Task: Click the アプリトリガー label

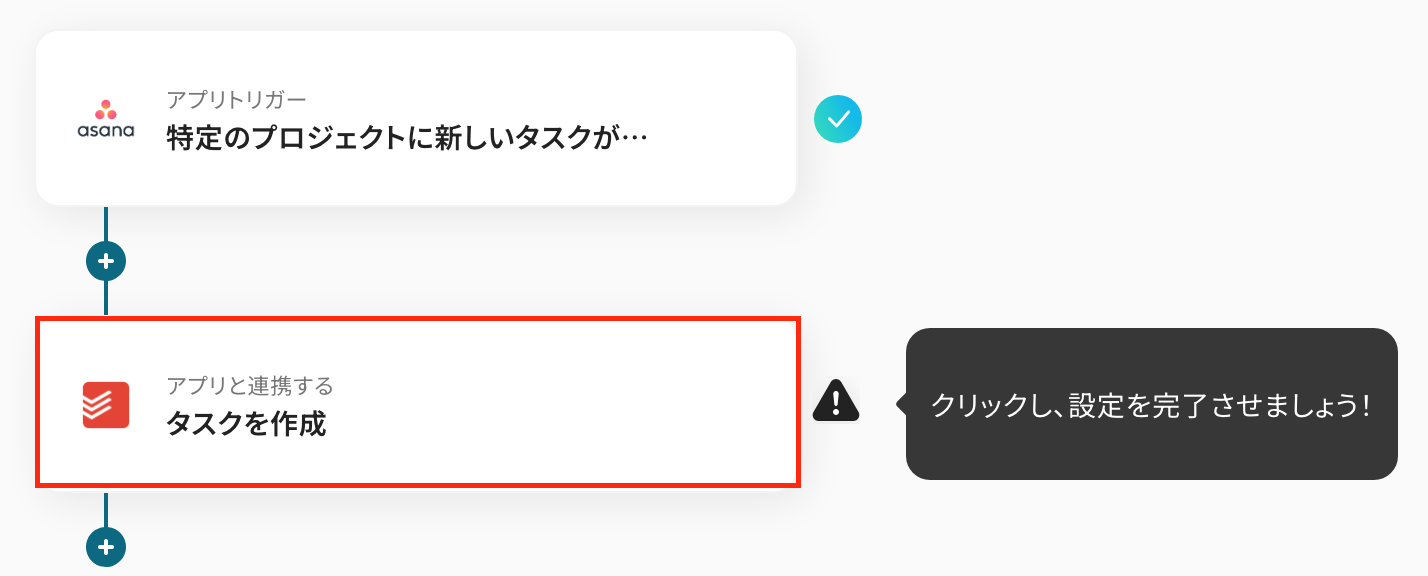Action: point(236,99)
